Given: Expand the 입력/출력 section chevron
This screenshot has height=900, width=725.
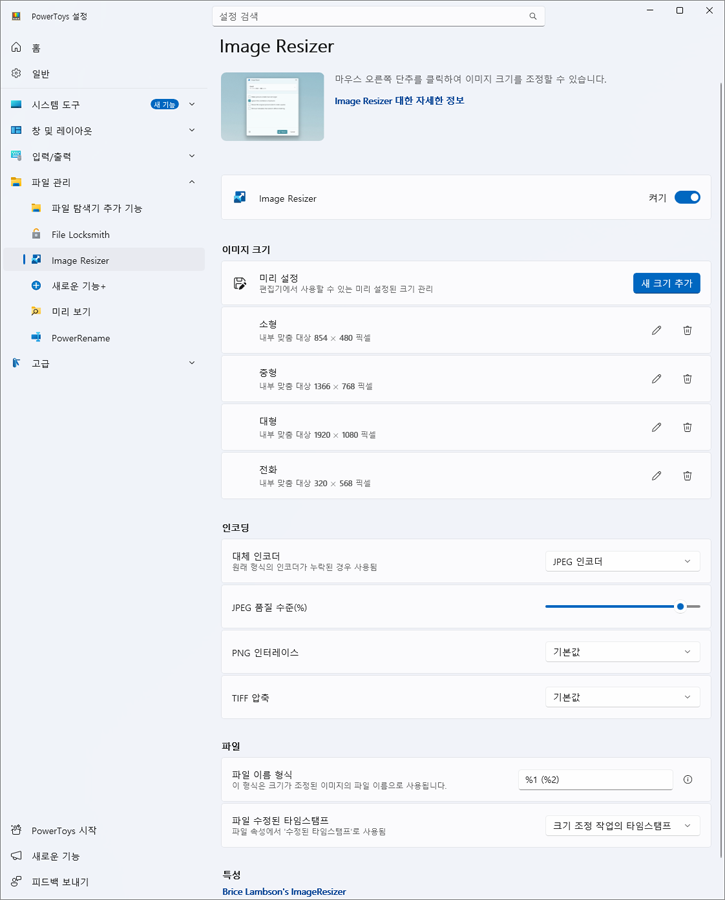Looking at the screenshot, I should point(192,156).
